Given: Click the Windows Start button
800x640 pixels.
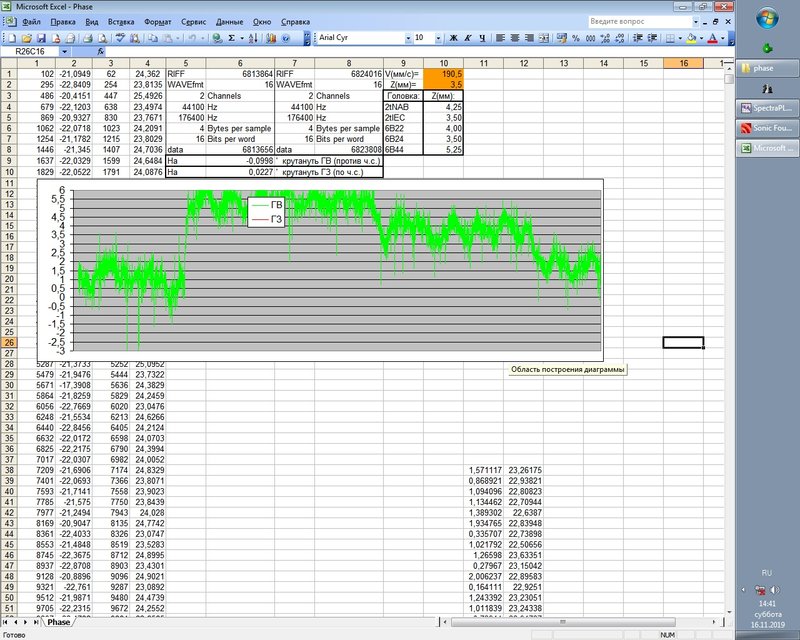Looking at the screenshot, I should pos(767,18).
